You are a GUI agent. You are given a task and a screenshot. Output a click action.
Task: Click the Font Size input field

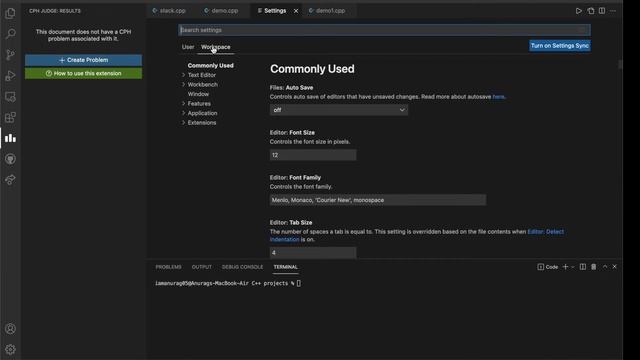pyautogui.click(x=313, y=155)
